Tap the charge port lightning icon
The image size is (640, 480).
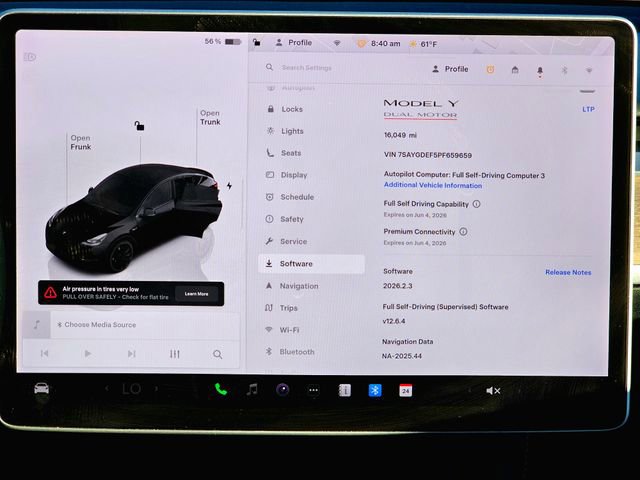pos(229,186)
